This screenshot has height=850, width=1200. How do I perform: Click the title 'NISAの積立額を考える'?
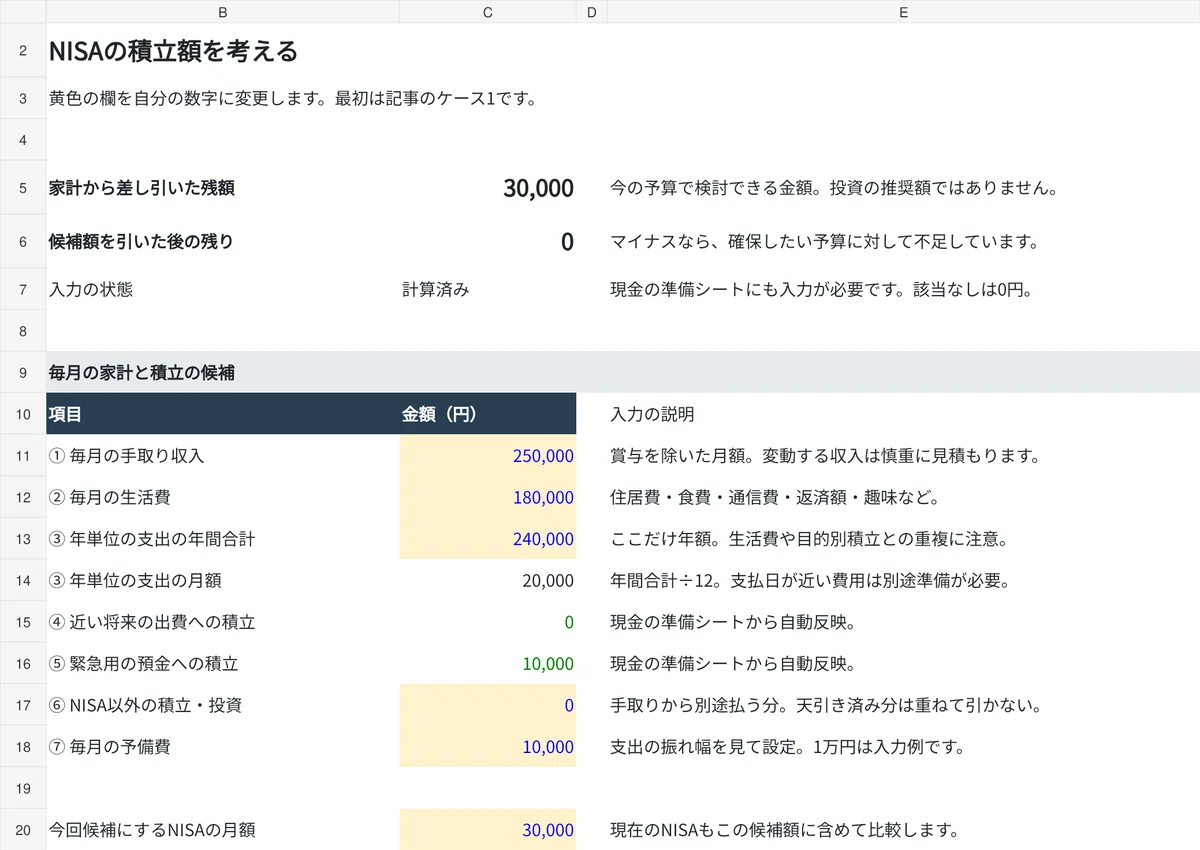[x=173, y=51]
